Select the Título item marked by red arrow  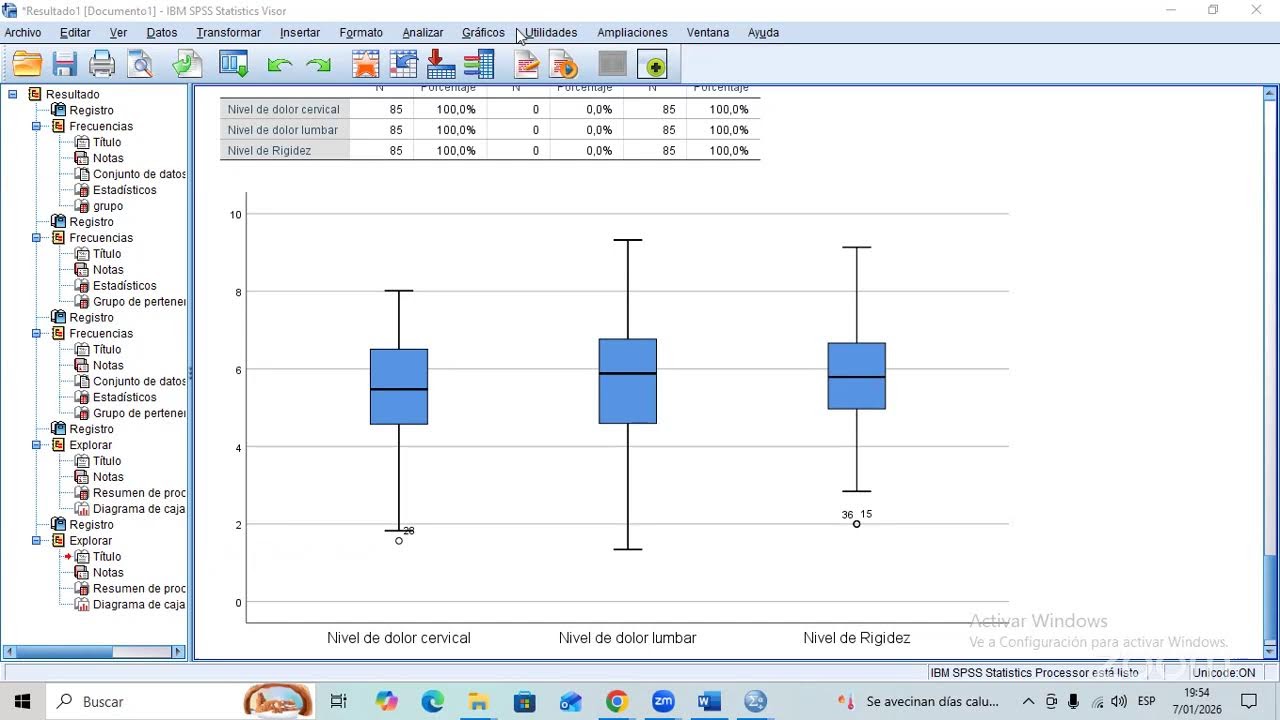click(107, 557)
